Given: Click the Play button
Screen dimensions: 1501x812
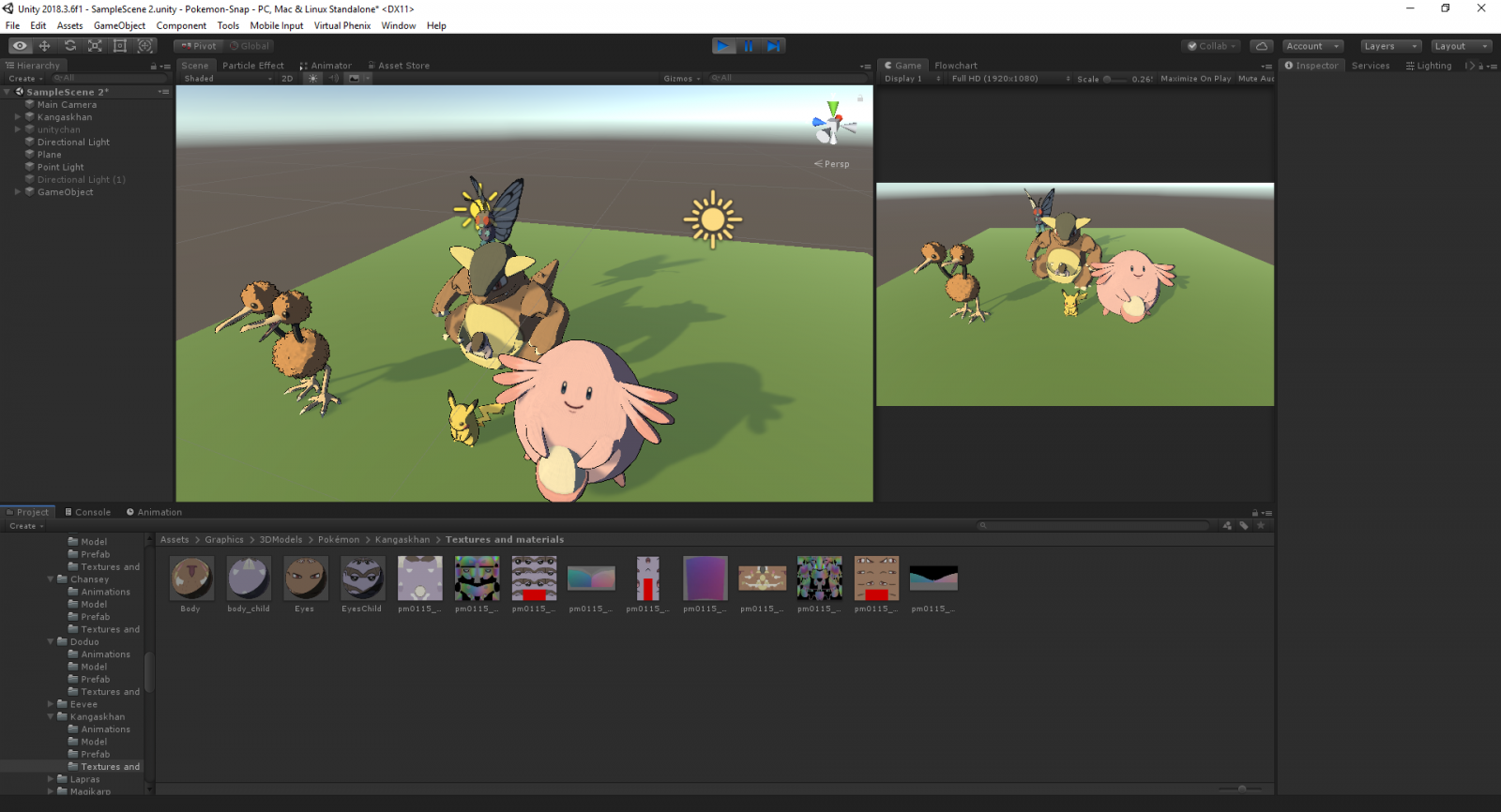Looking at the screenshot, I should coord(722,46).
